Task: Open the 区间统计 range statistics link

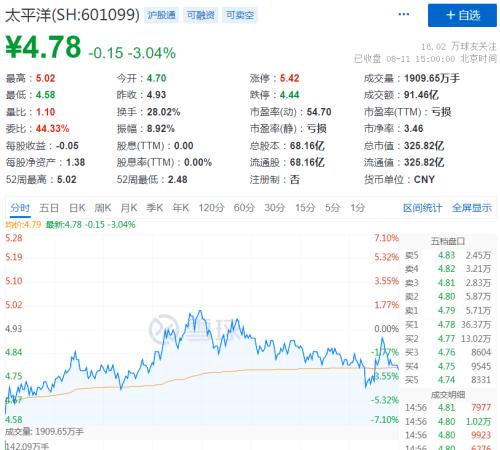Action: [422, 208]
